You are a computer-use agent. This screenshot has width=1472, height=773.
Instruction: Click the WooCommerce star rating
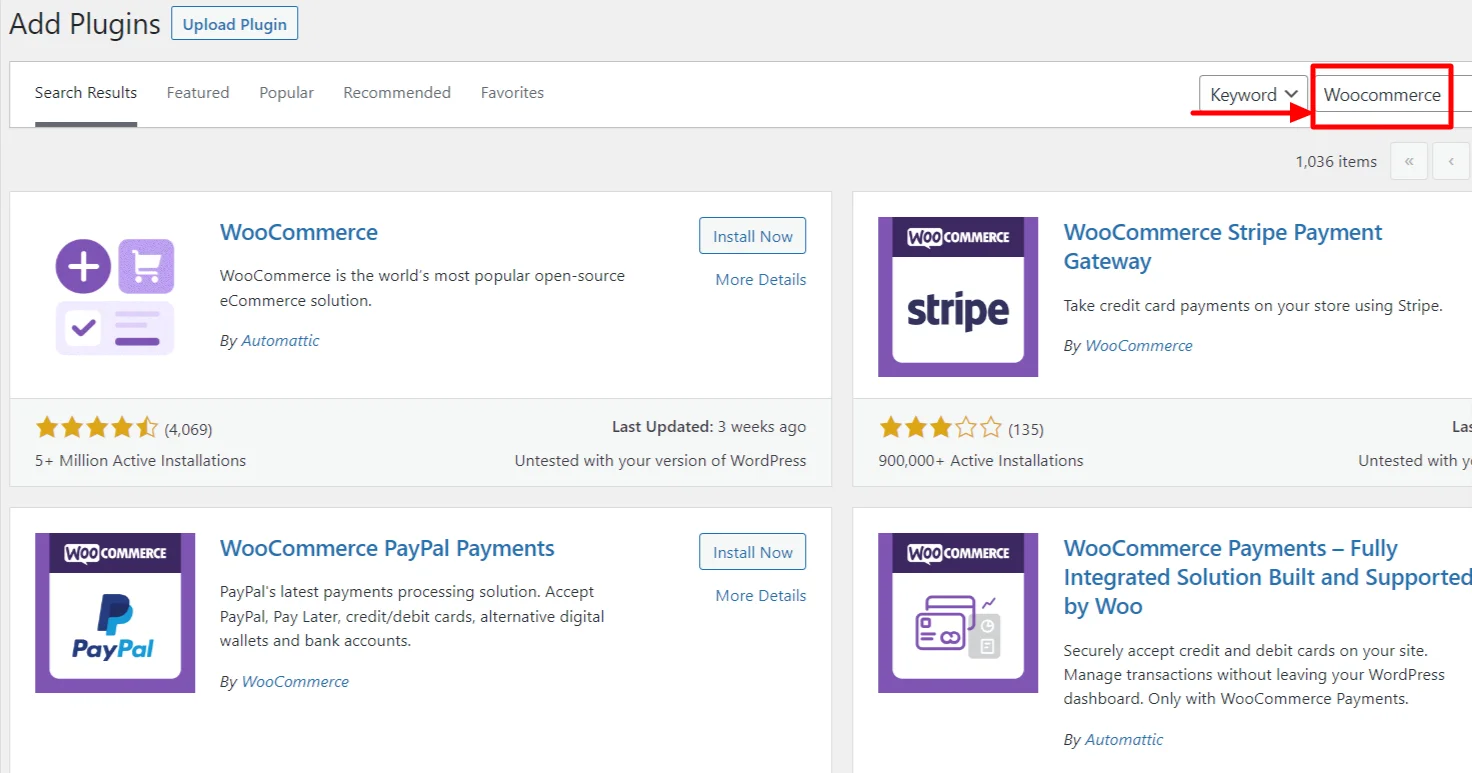pos(97,429)
